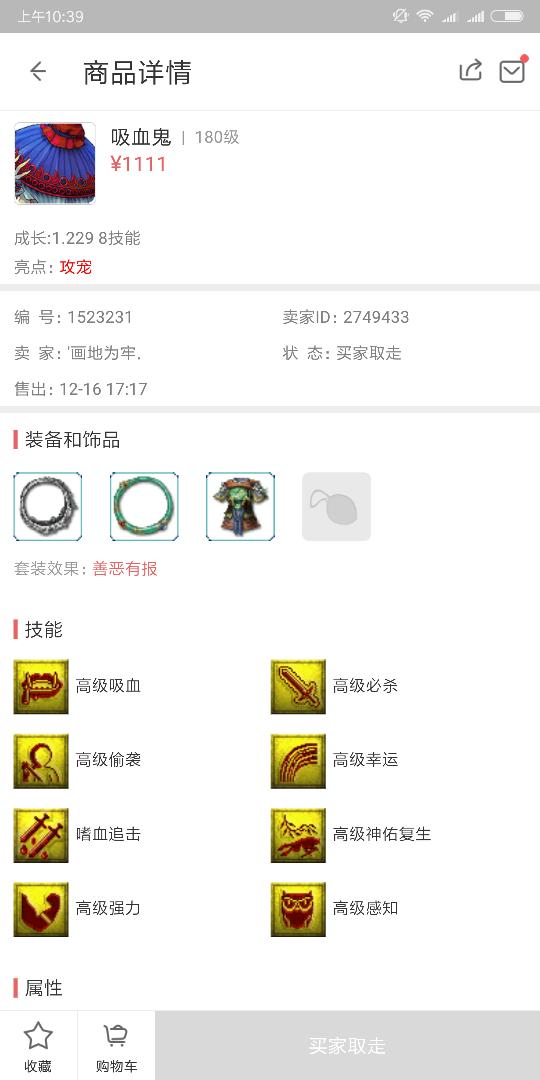Select the armor equipment icon

[x=240, y=506]
